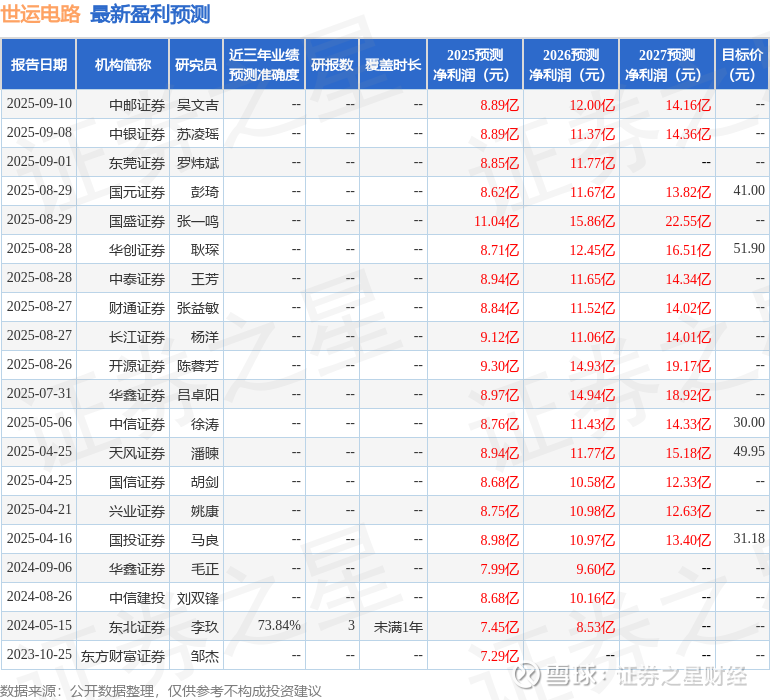Click the target price 41.00
Screen dimensions: 770x700
point(749,191)
